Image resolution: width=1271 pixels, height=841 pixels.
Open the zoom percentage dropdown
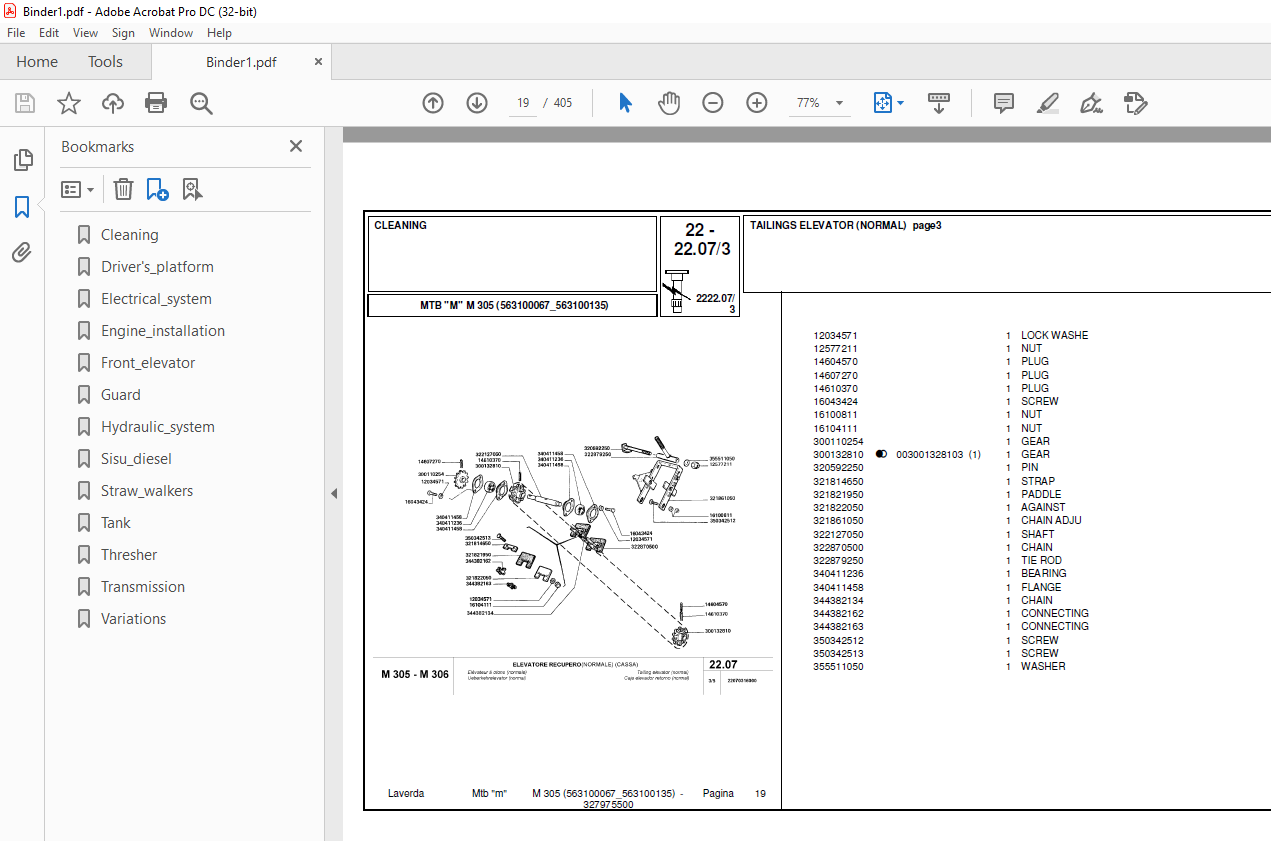coord(839,103)
